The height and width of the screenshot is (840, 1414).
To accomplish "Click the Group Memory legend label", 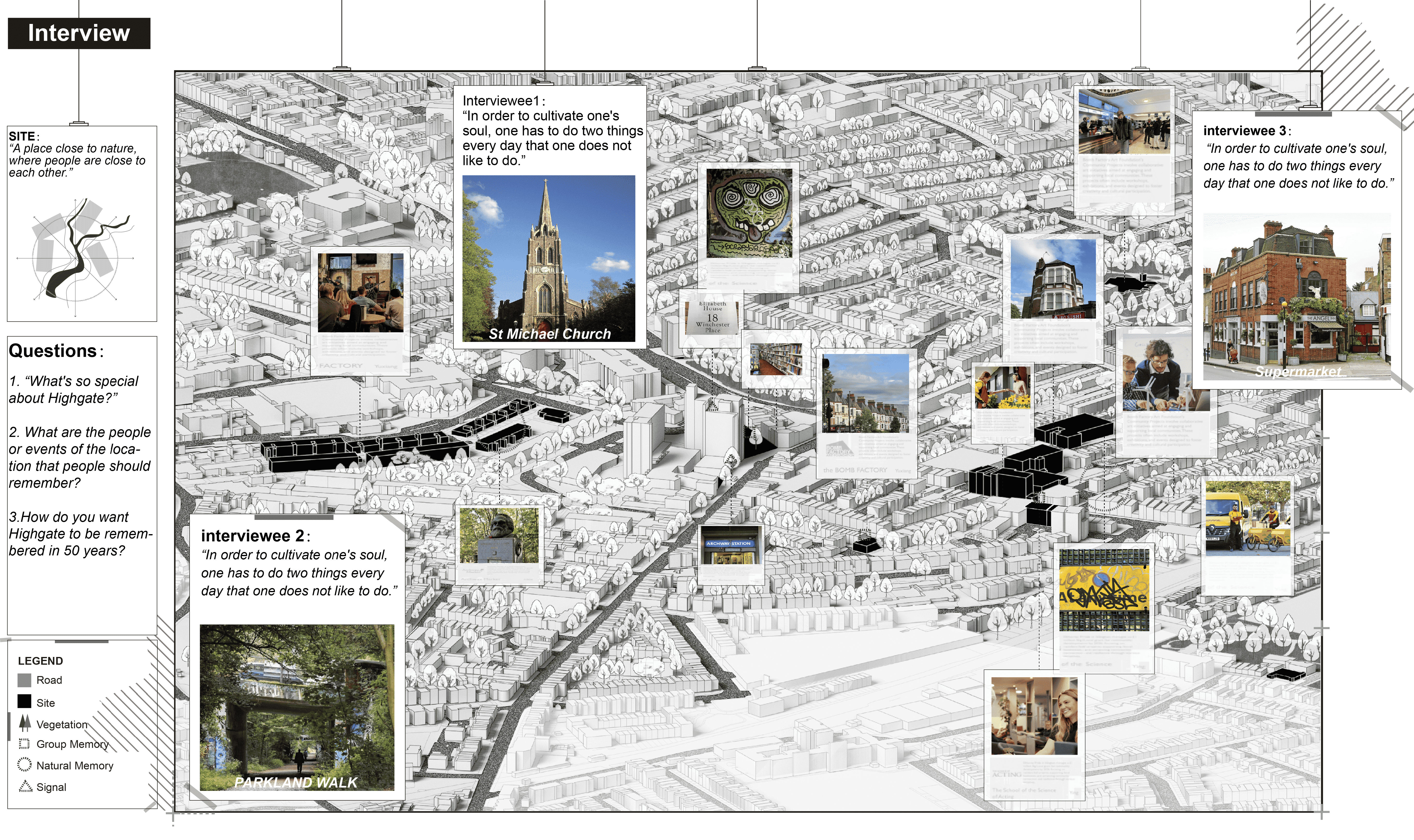I will click(x=73, y=744).
